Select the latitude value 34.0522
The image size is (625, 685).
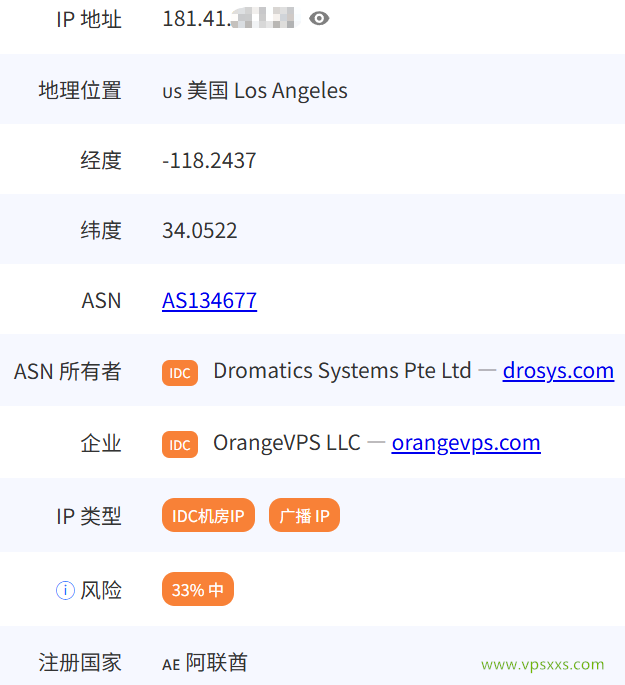point(200,231)
